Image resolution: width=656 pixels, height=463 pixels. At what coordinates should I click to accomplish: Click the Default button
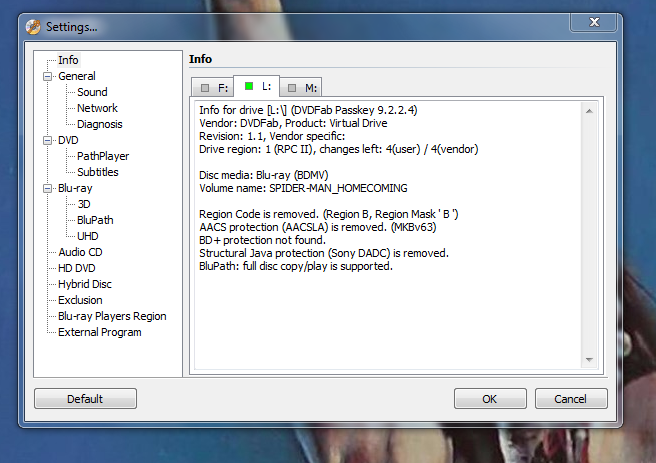[85, 399]
